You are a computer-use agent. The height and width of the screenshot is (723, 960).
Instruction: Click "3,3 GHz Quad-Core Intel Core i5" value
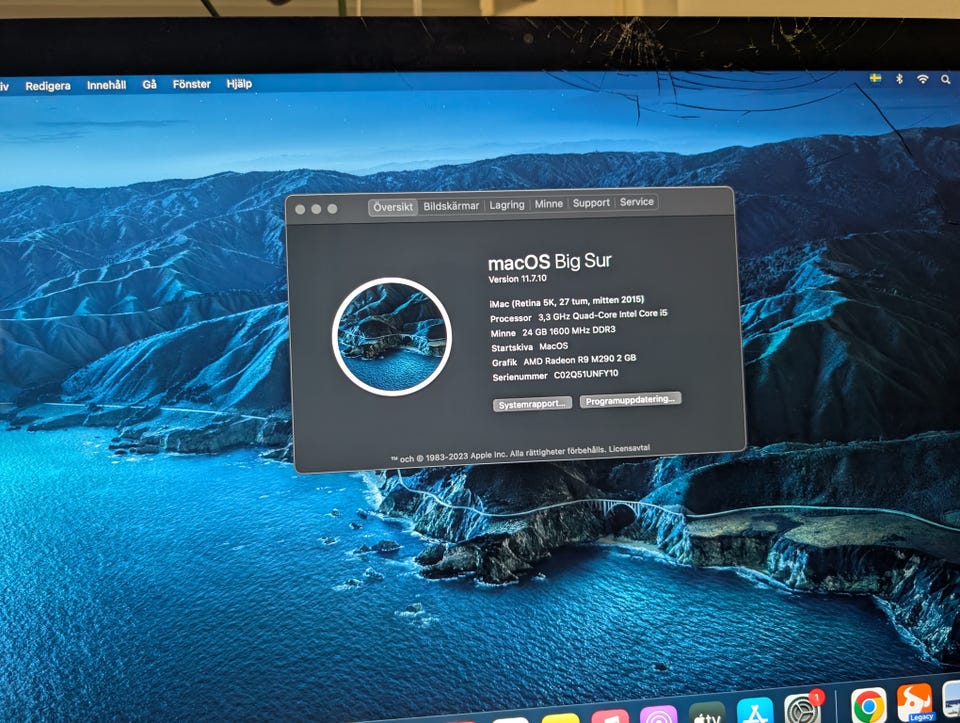pos(602,315)
